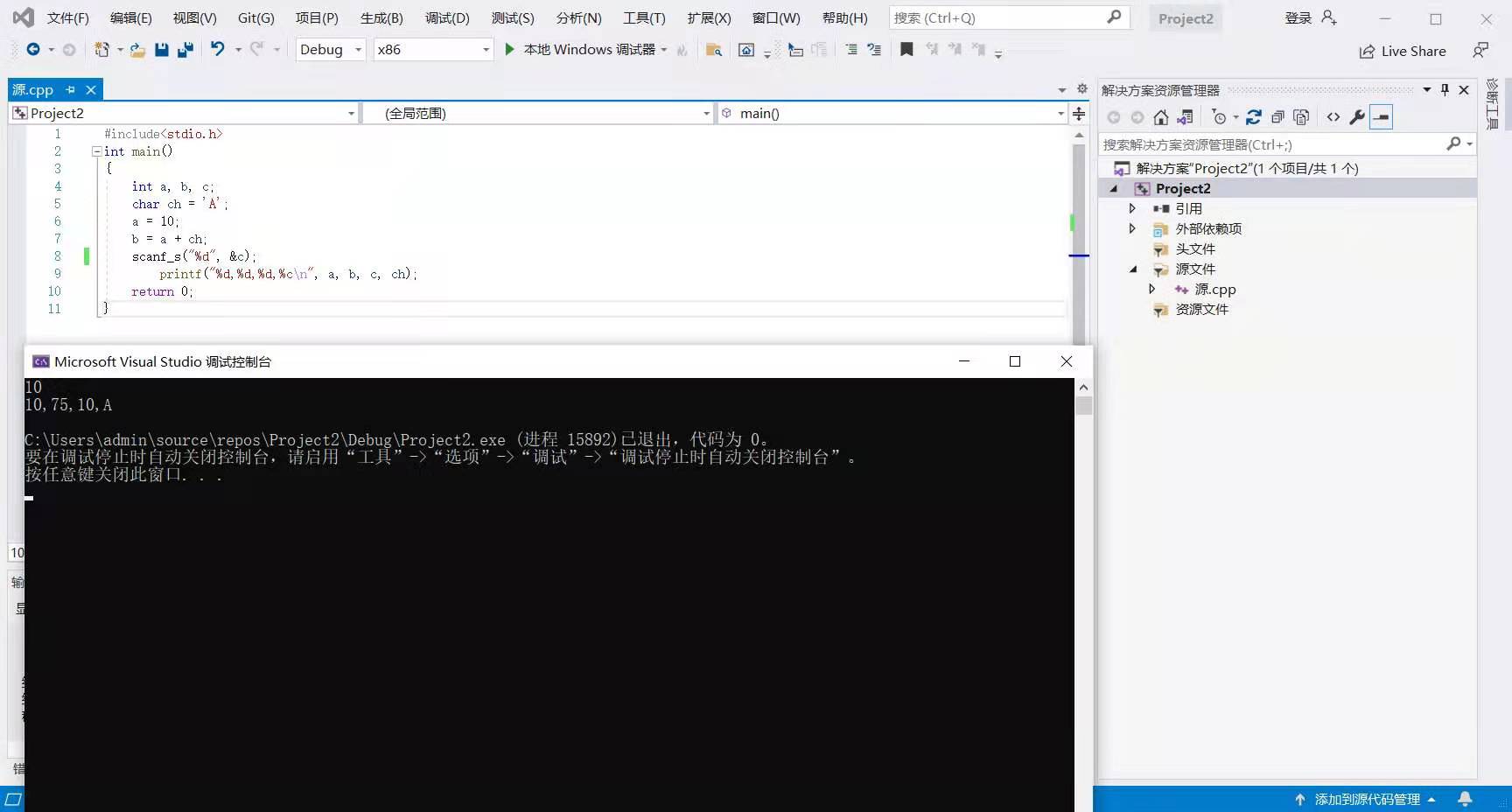This screenshot has width=1512, height=812.
Task: Click the debug console vertical scrollbar thumb
Action: pos(1084,405)
